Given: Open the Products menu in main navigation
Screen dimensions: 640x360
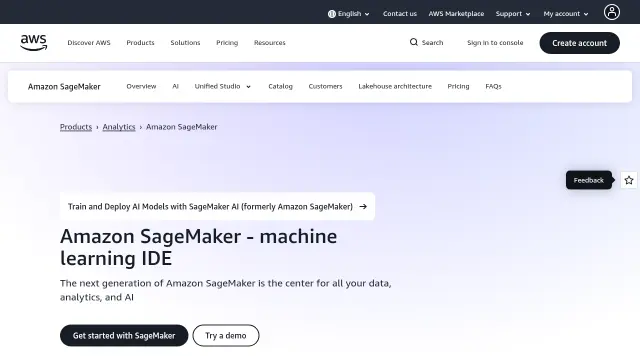Looking at the screenshot, I should click(x=140, y=43).
